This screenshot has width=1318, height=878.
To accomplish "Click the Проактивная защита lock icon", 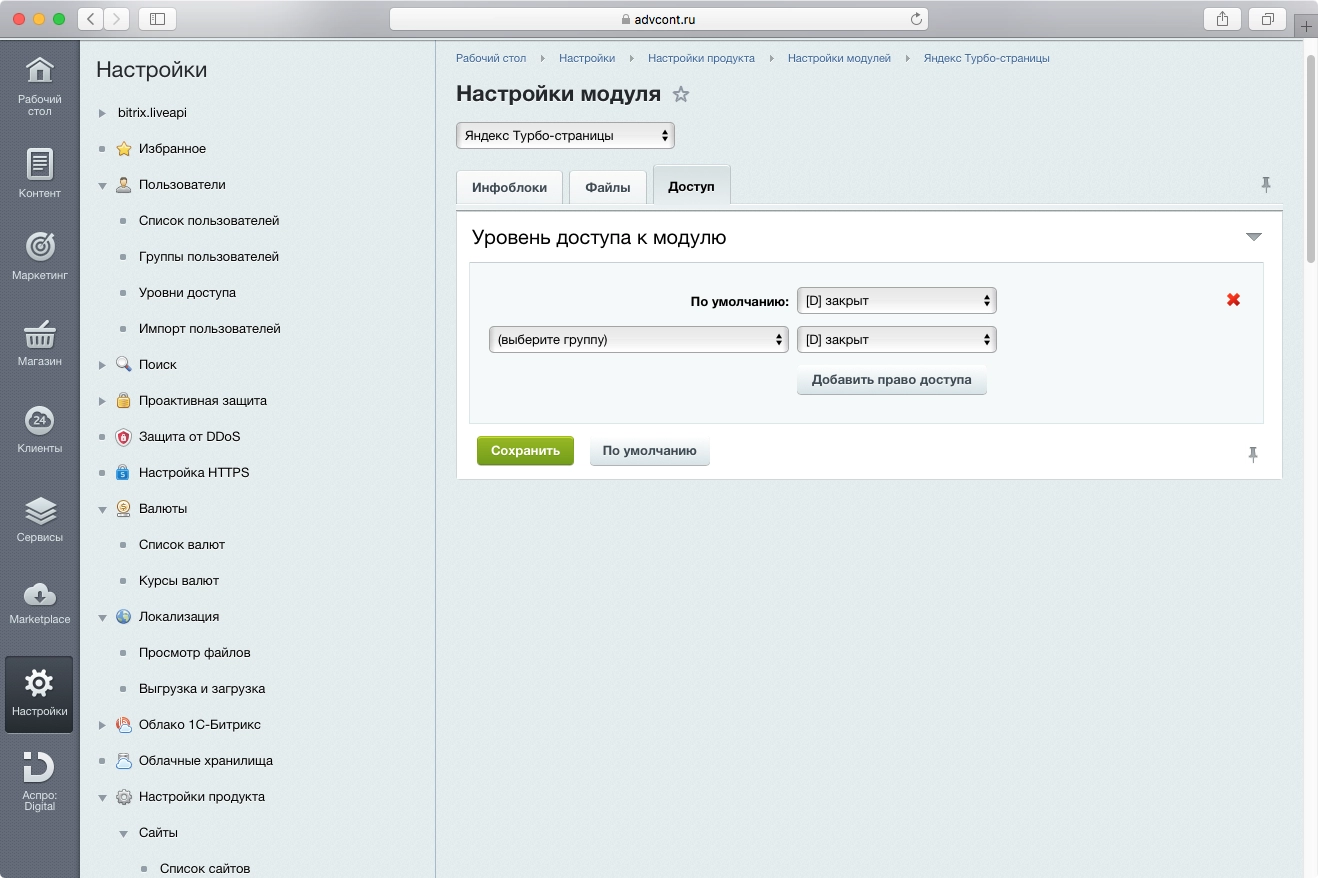I will pyautogui.click(x=124, y=401).
